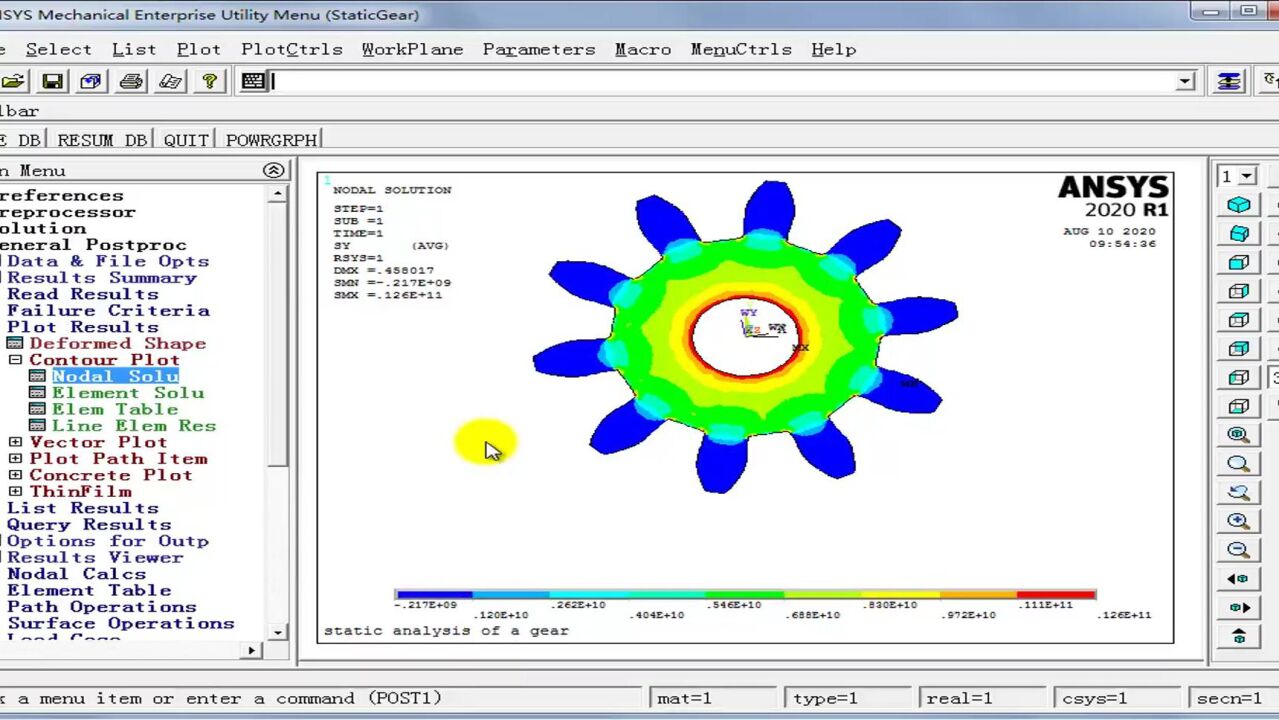The width and height of the screenshot is (1279, 720).
Task: Open an ANSYS database file
Action: point(14,81)
